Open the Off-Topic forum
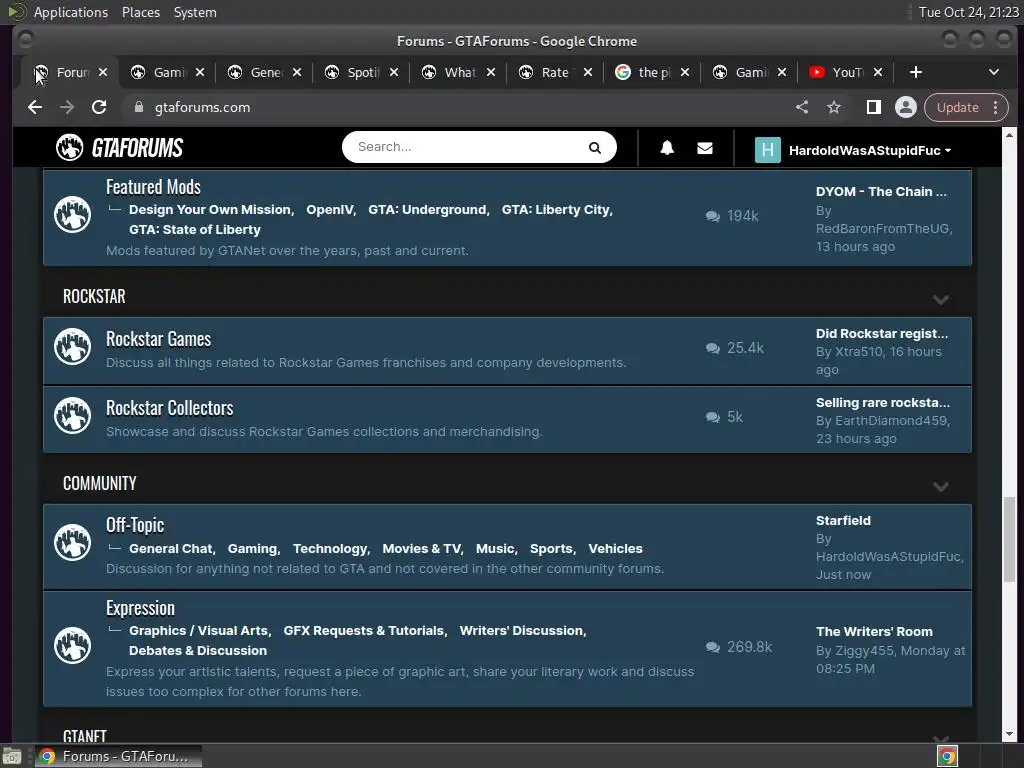Image resolution: width=1024 pixels, height=768 pixels. pyautogui.click(x=135, y=525)
